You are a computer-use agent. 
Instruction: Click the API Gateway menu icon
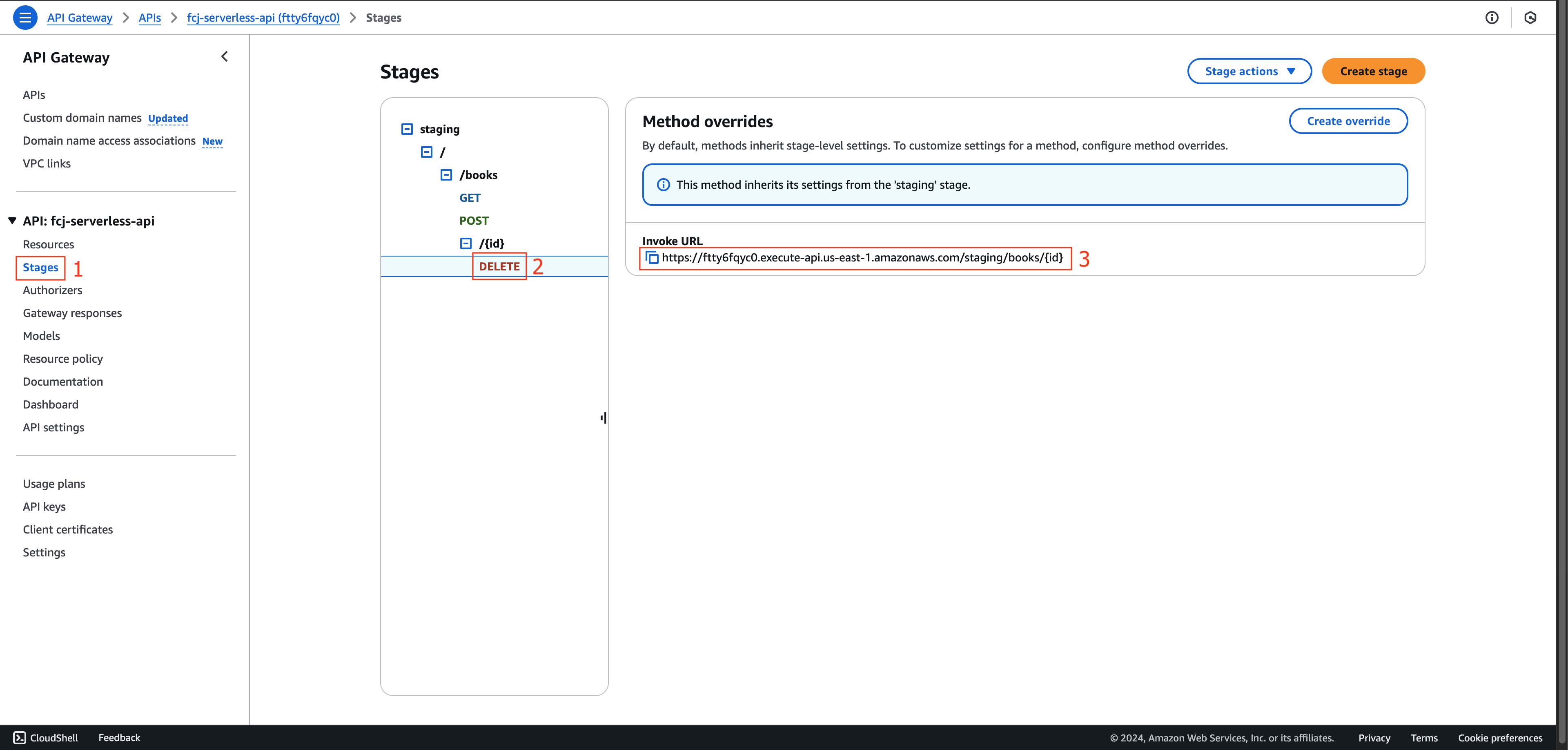click(x=25, y=17)
